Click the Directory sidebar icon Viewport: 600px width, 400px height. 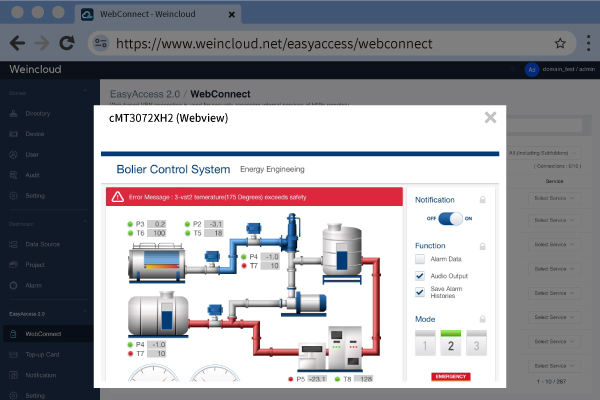click(x=13, y=114)
